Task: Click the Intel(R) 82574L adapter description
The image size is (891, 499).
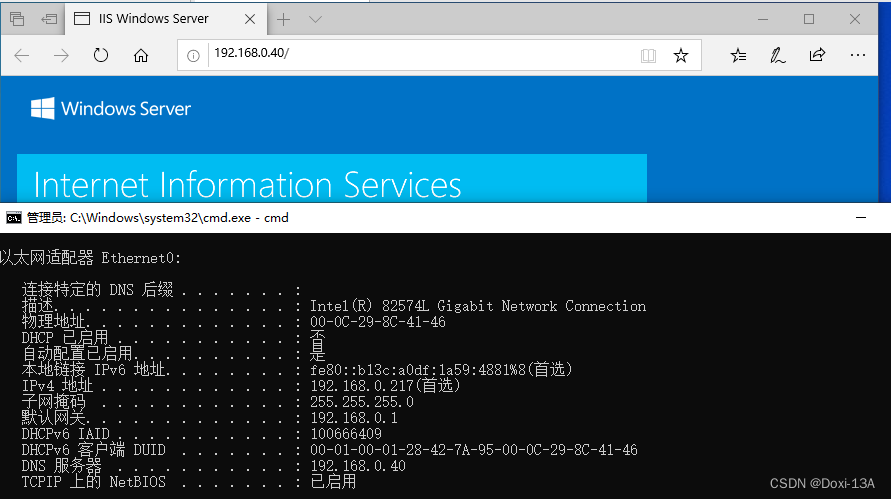Action: coord(478,306)
